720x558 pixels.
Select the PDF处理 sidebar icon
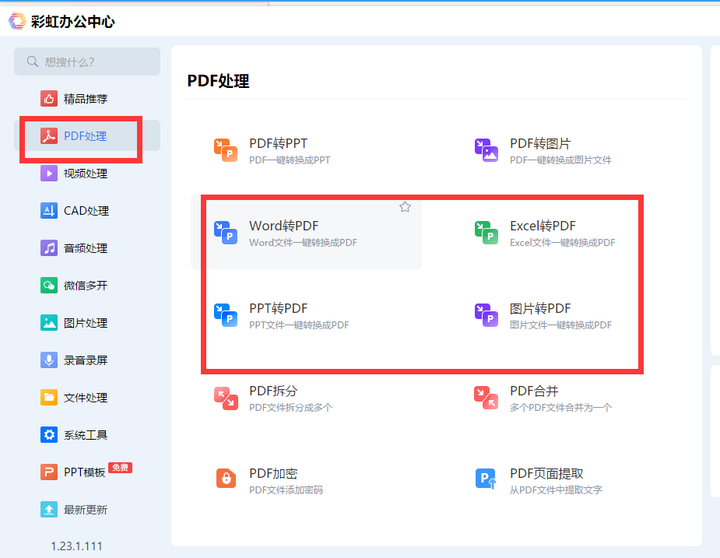tap(49, 136)
